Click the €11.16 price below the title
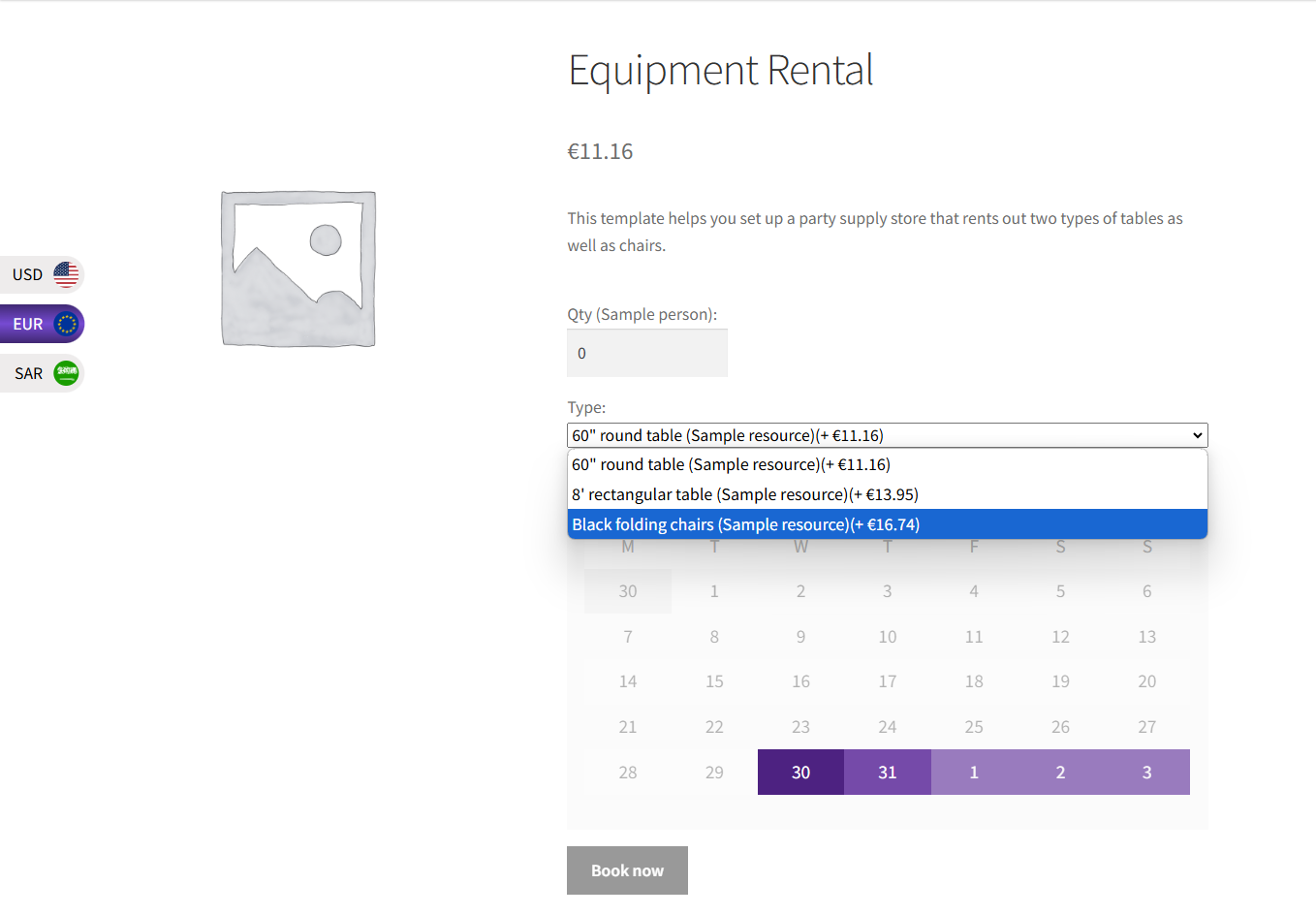The width and height of the screenshot is (1316, 916). click(600, 151)
